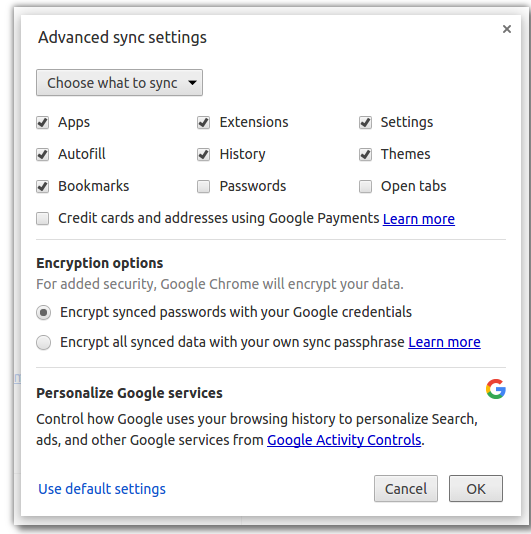Turn off History sync checkbox
Viewport: 531px width, 534px height.
203,154
